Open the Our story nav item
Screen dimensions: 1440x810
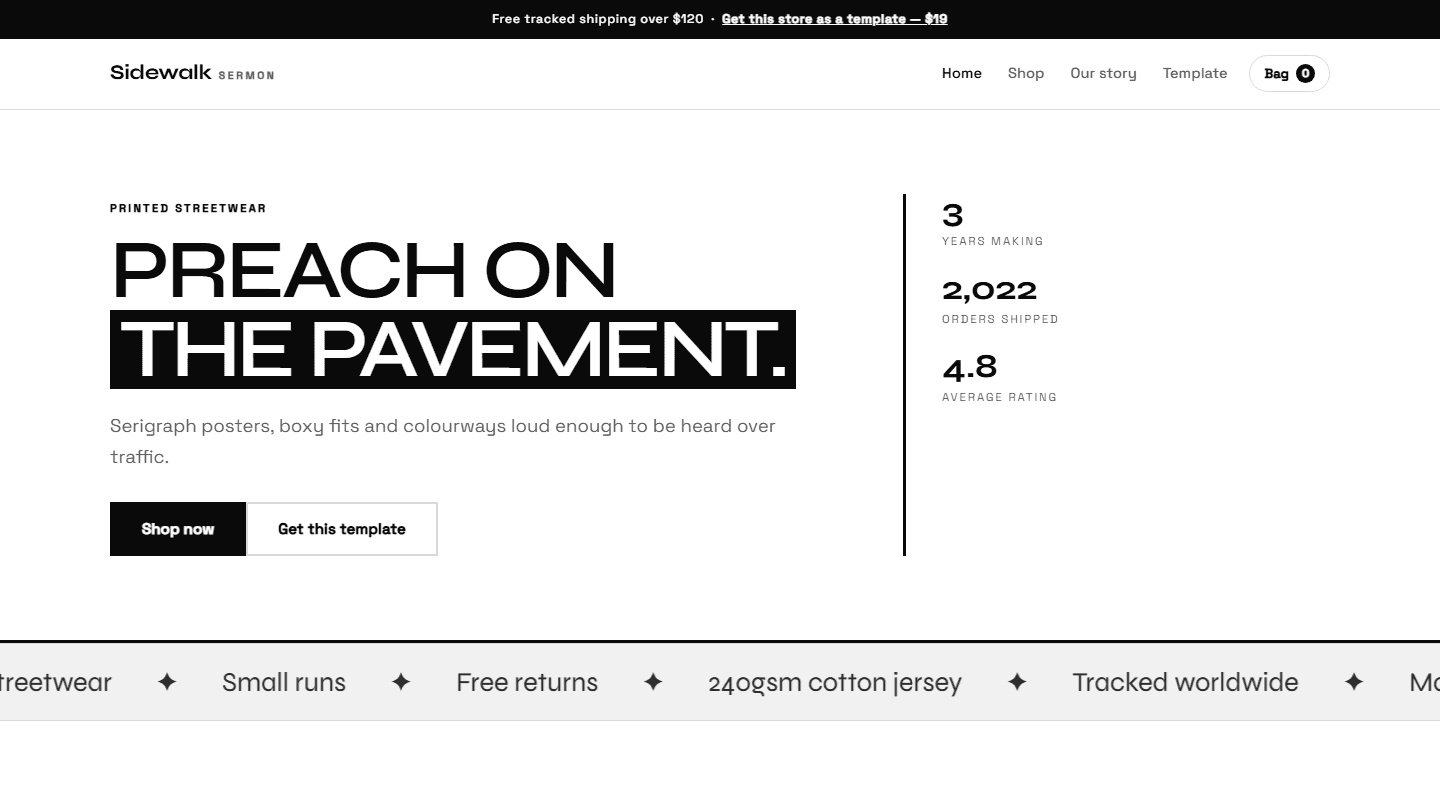coord(1104,73)
